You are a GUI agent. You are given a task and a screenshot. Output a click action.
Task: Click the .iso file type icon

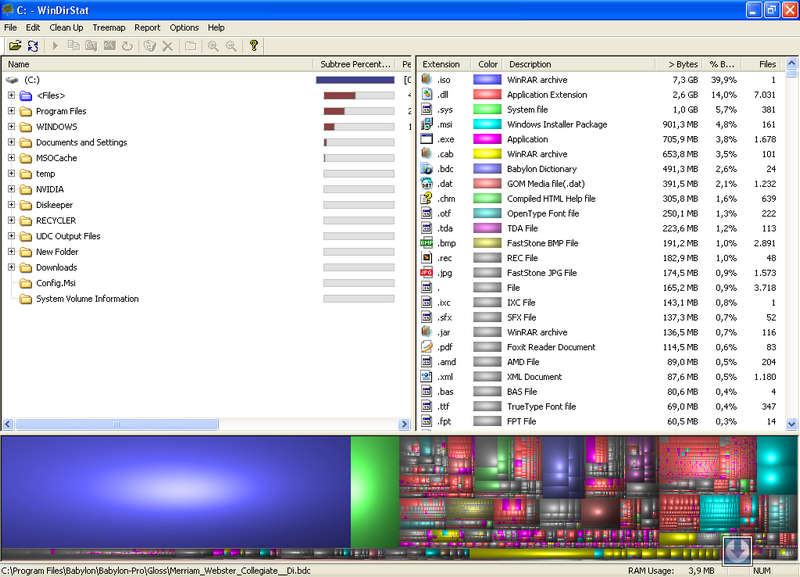427,80
